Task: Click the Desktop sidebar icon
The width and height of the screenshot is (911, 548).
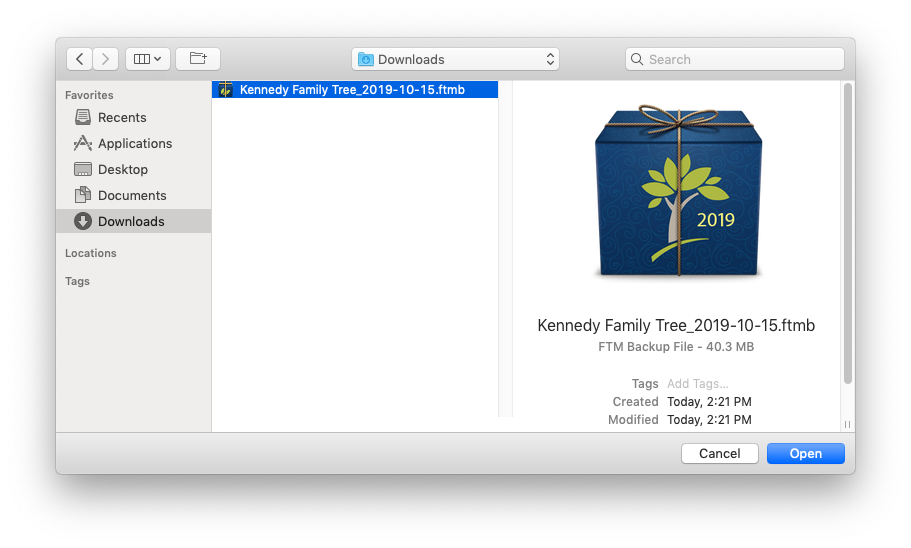Action: pos(83,169)
